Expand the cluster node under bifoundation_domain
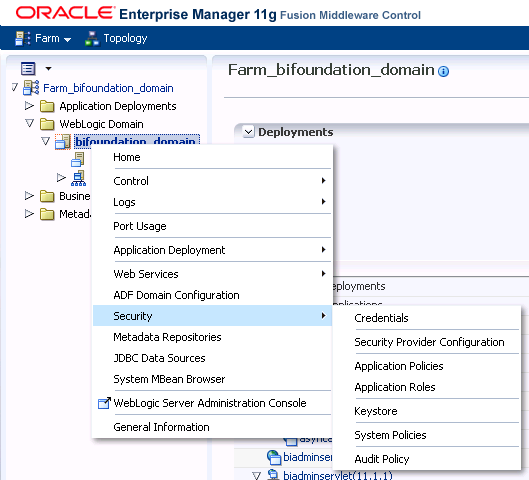529x480 pixels. pos(61,177)
